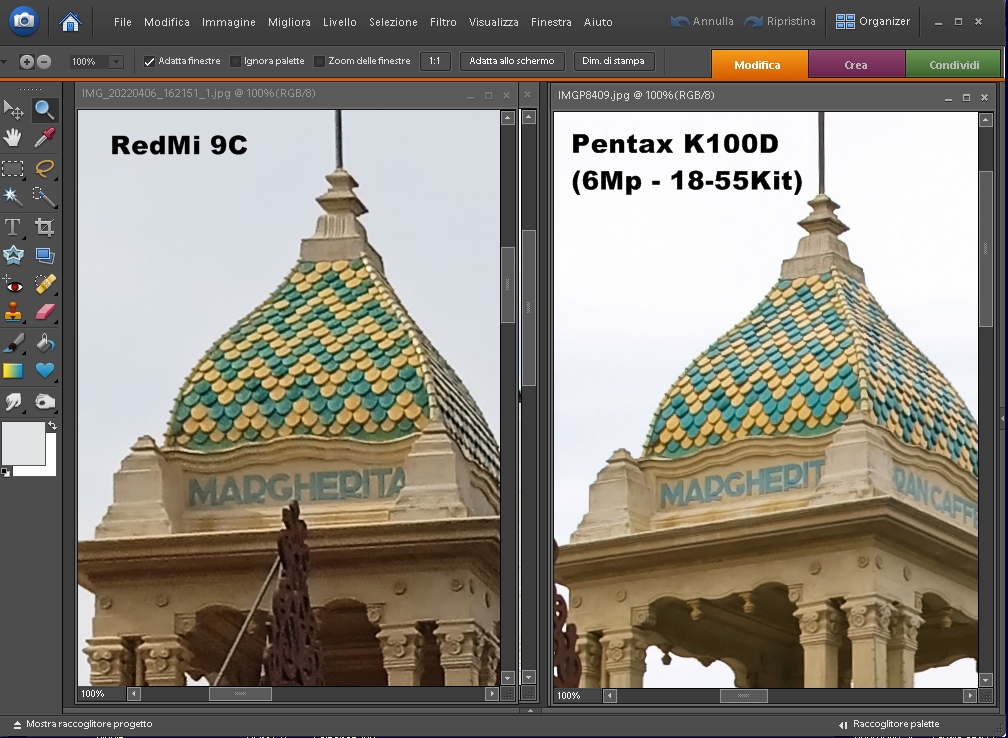Click Dim. di stampa button
The width and height of the screenshot is (1008, 738).
tap(613, 61)
